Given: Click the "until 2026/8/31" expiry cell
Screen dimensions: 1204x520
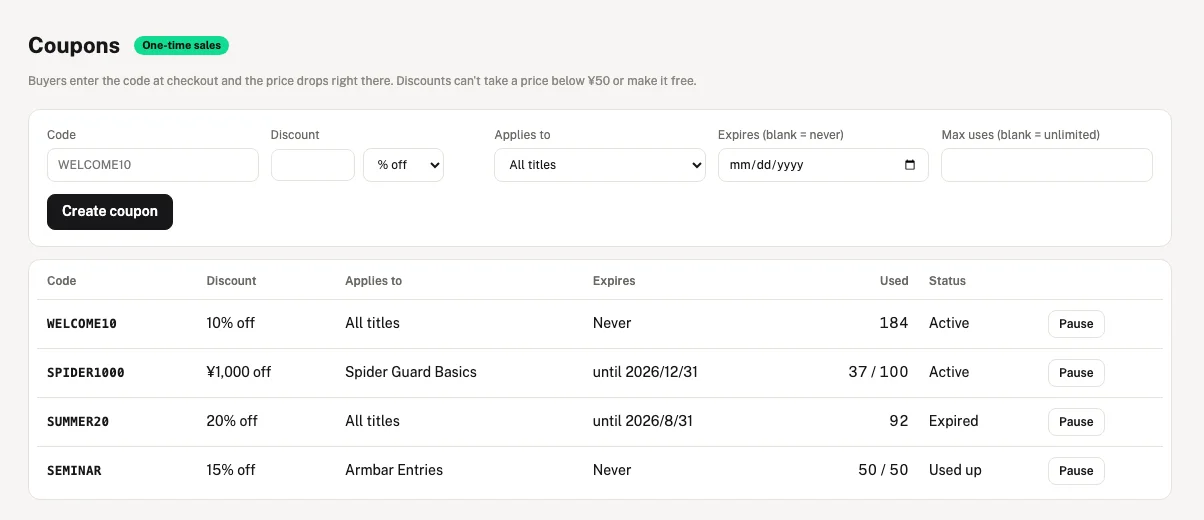Looking at the screenshot, I should click(x=643, y=421).
